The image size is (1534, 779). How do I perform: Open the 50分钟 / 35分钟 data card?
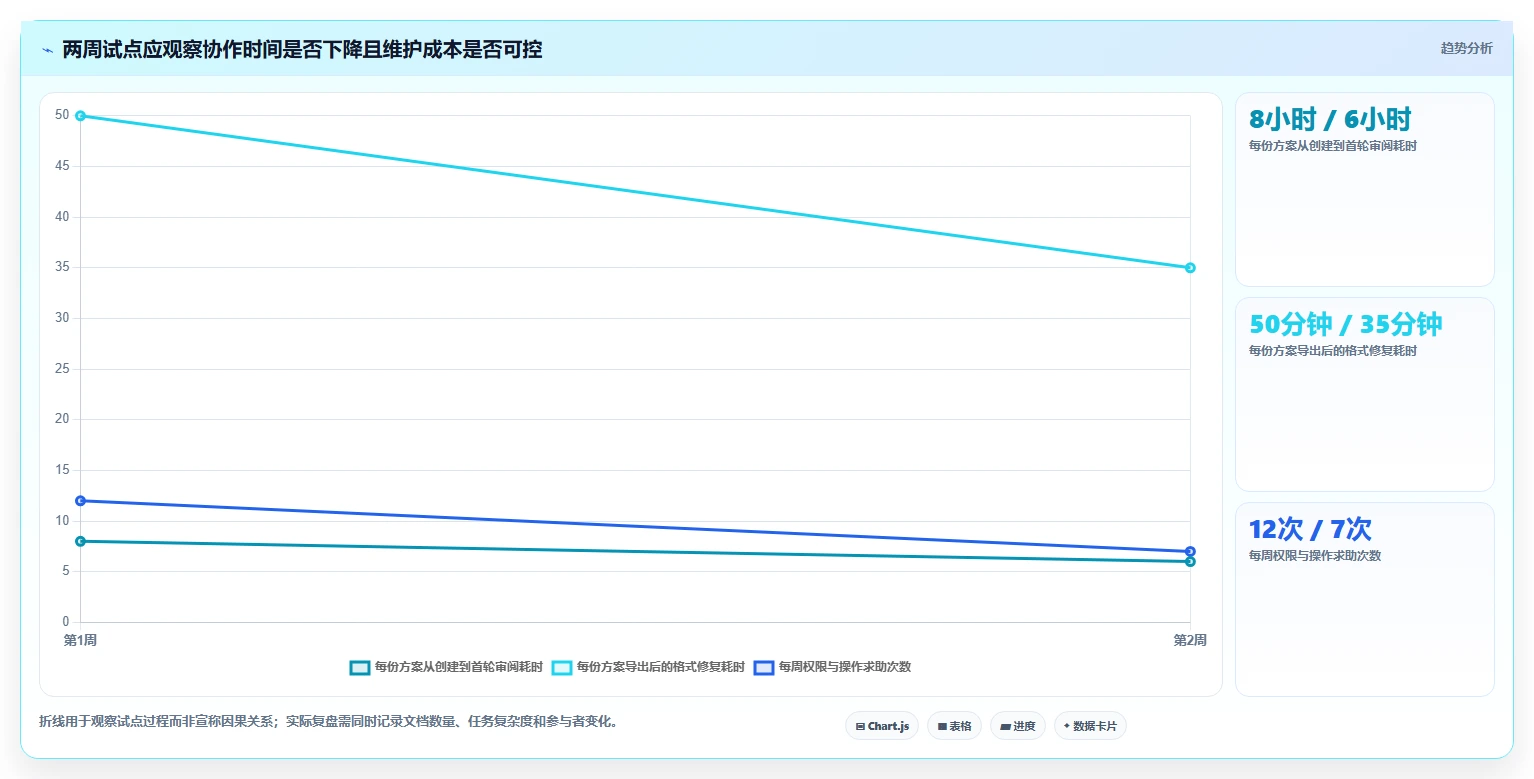pyautogui.click(x=1365, y=395)
